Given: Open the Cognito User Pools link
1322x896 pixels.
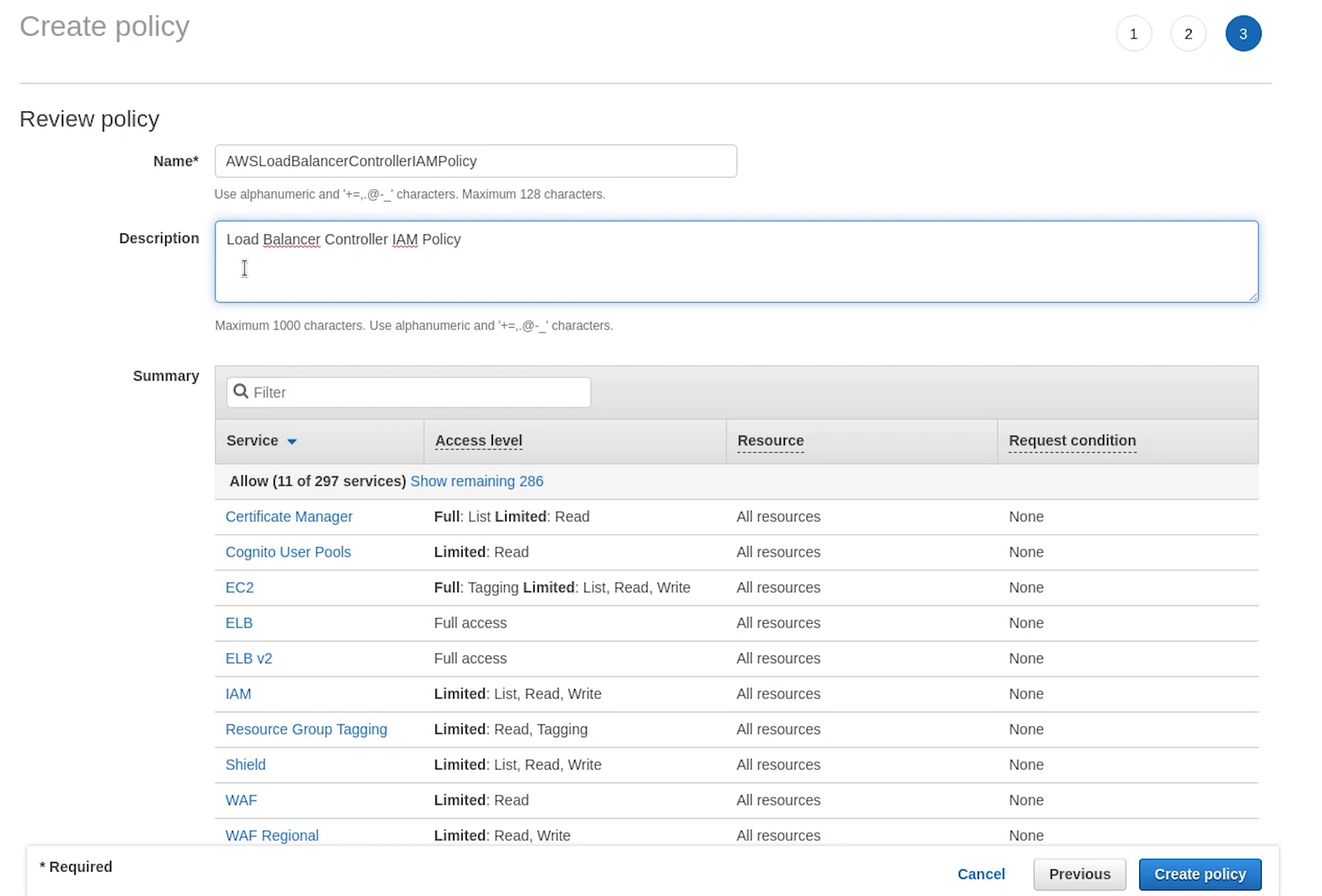Looking at the screenshot, I should (x=288, y=552).
